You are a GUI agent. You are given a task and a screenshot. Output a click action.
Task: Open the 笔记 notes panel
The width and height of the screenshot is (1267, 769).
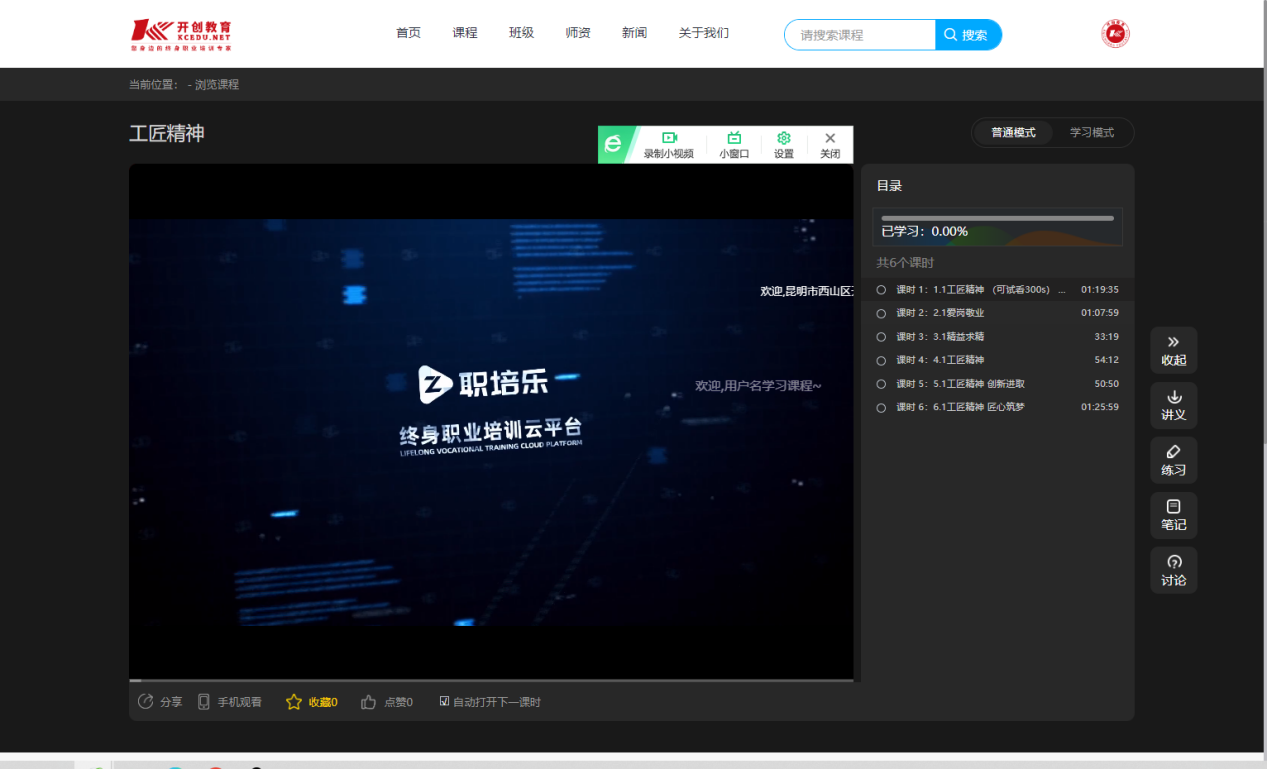pos(1174,515)
